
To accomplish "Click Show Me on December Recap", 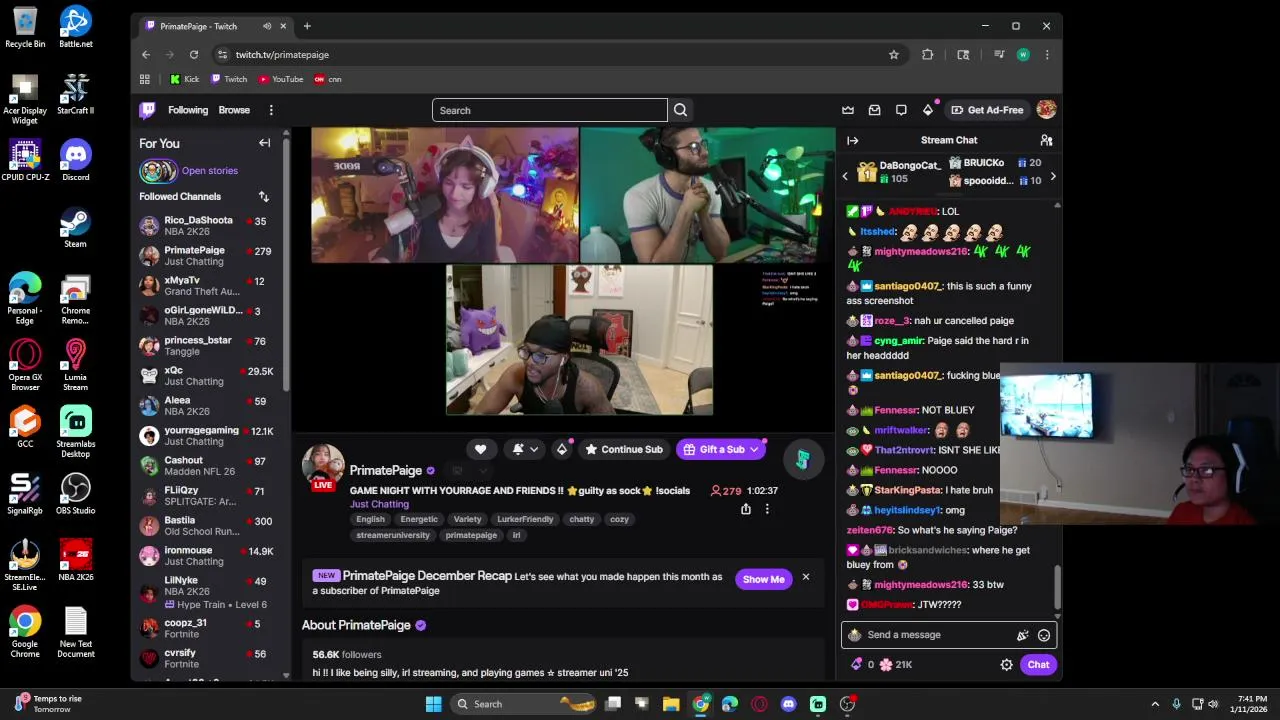I will [763, 579].
